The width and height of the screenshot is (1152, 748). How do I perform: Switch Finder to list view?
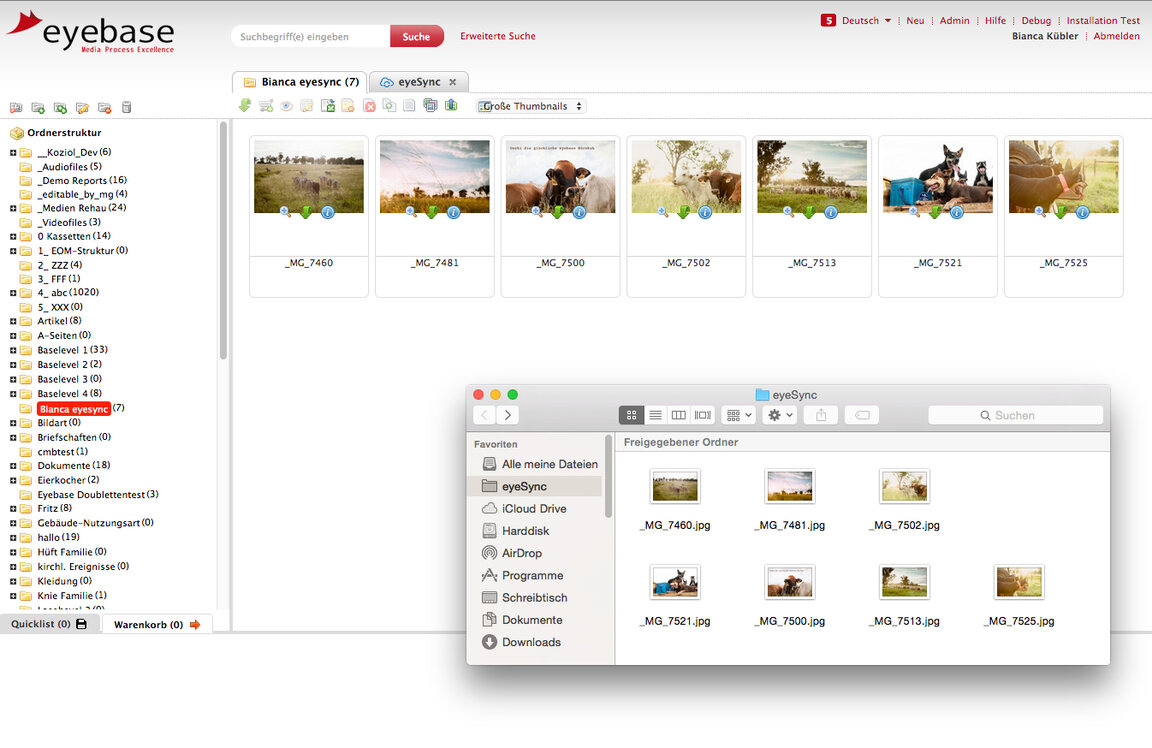coord(655,415)
